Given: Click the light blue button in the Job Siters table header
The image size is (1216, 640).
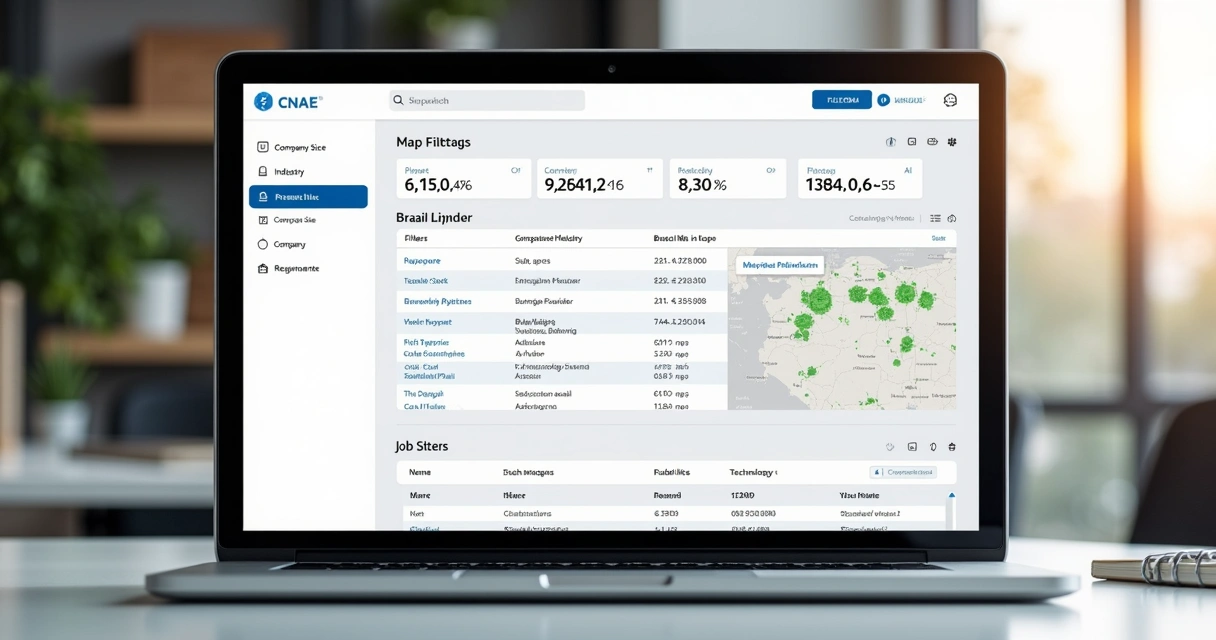Looking at the screenshot, I should click(903, 472).
